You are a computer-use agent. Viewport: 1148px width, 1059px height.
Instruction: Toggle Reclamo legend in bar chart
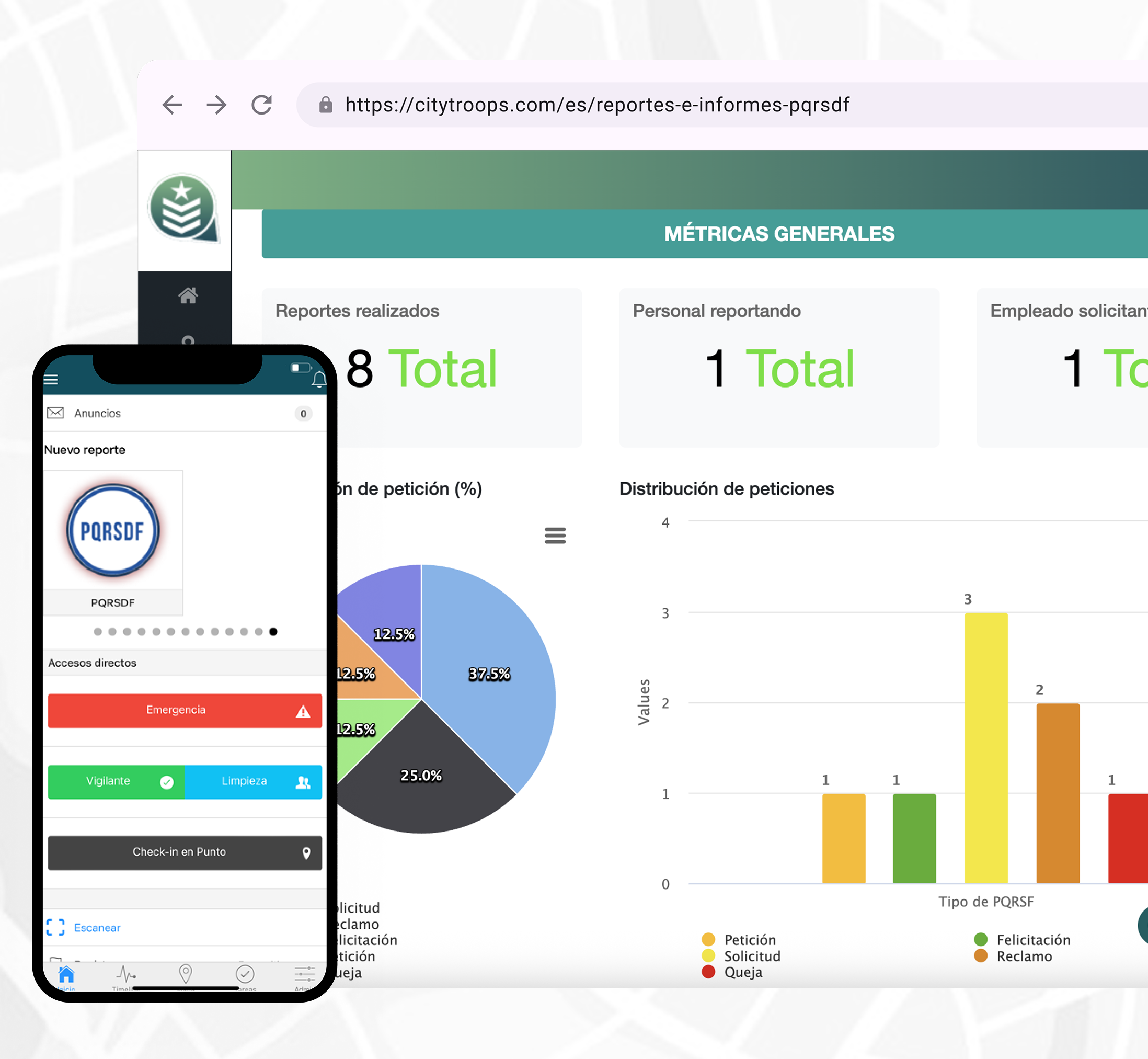tap(1013, 956)
